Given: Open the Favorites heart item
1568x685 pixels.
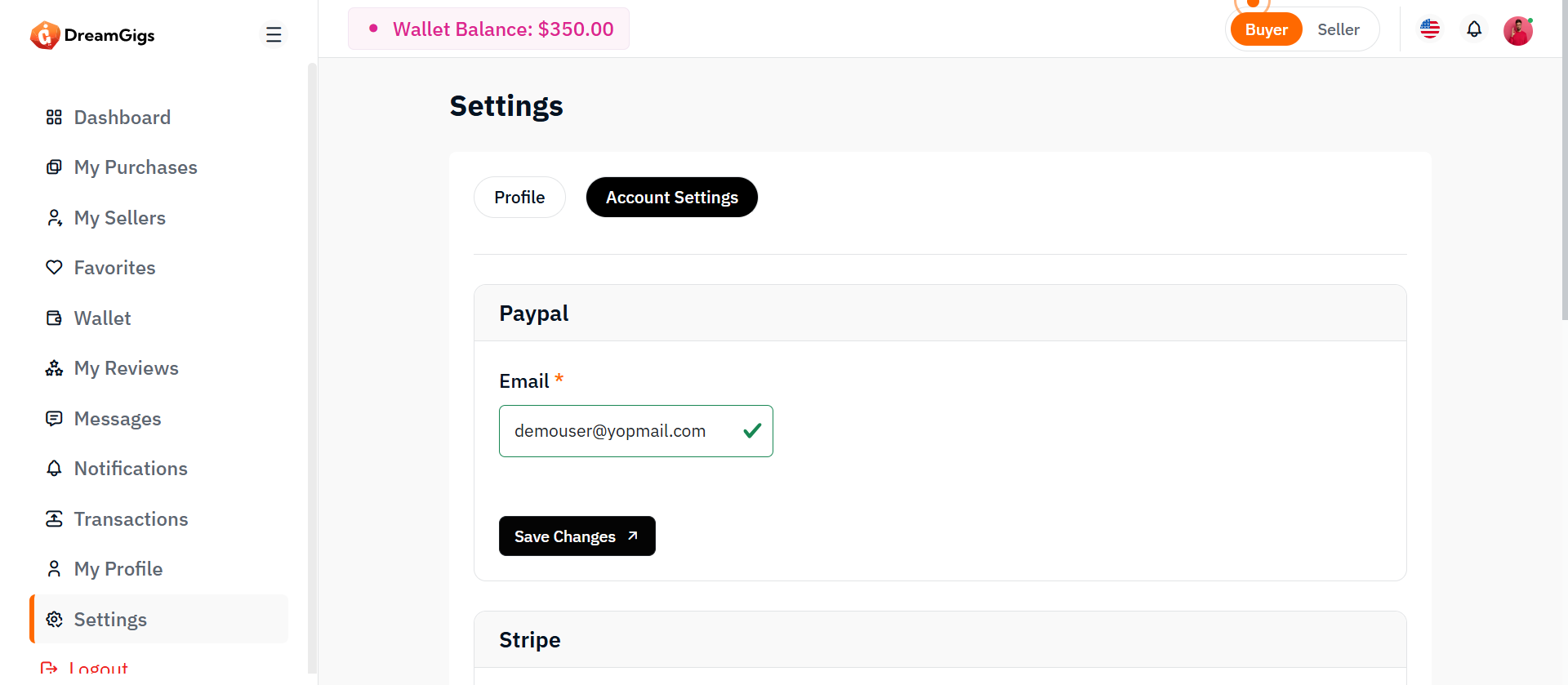Looking at the screenshot, I should (114, 268).
